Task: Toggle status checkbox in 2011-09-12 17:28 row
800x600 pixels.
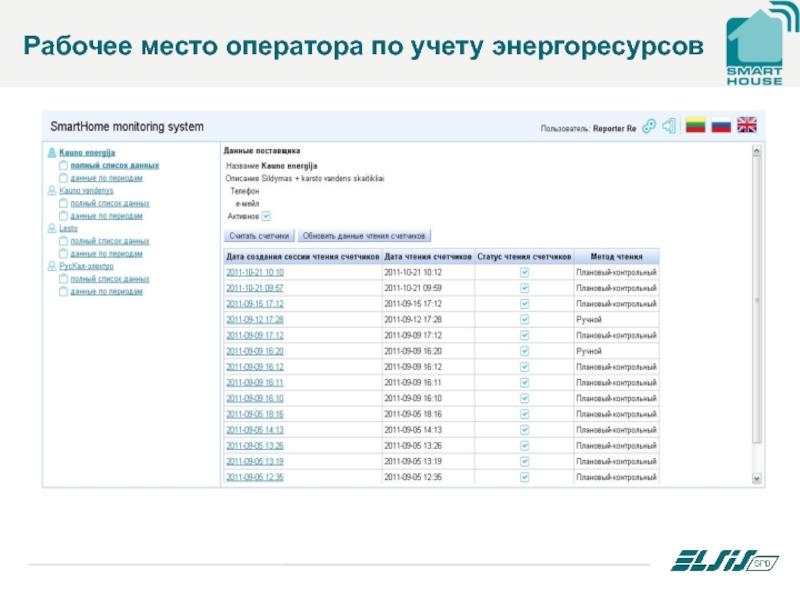Action: tap(524, 320)
